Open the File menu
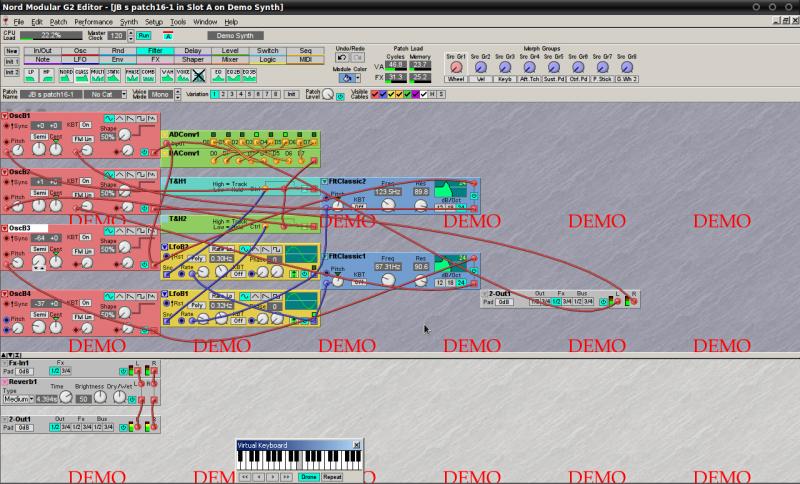 point(19,22)
